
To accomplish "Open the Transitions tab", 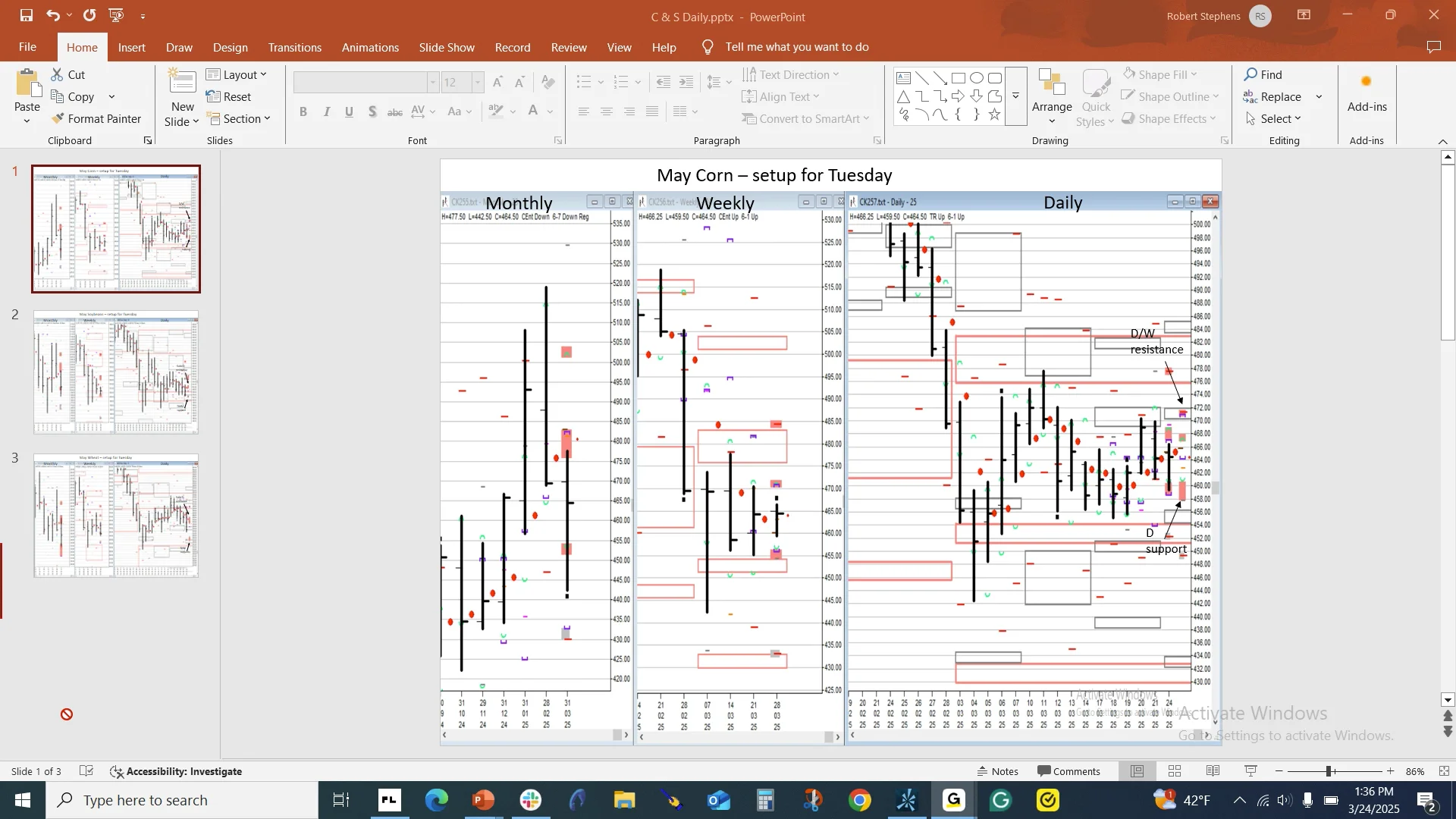I will coord(295,47).
